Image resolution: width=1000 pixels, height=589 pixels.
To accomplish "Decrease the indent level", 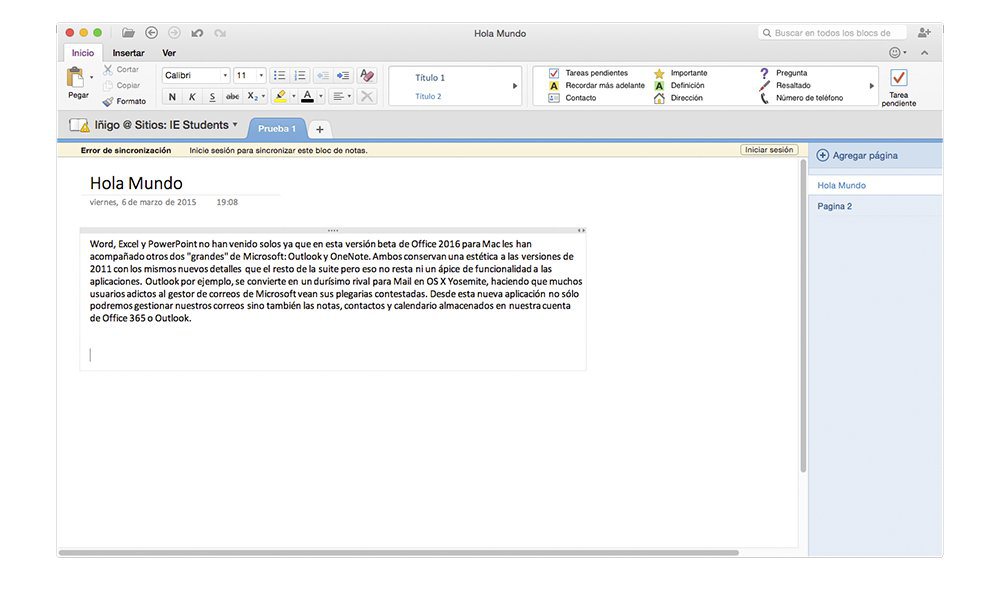I will (x=323, y=75).
